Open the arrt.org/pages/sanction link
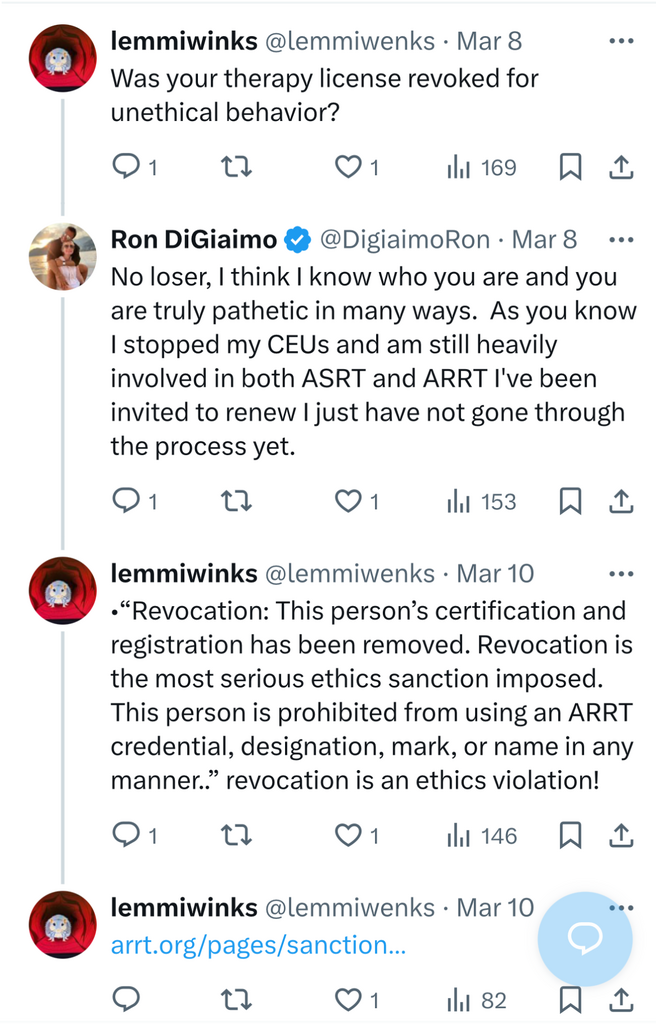Screen dimensions: 656x1024 (258, 946)
